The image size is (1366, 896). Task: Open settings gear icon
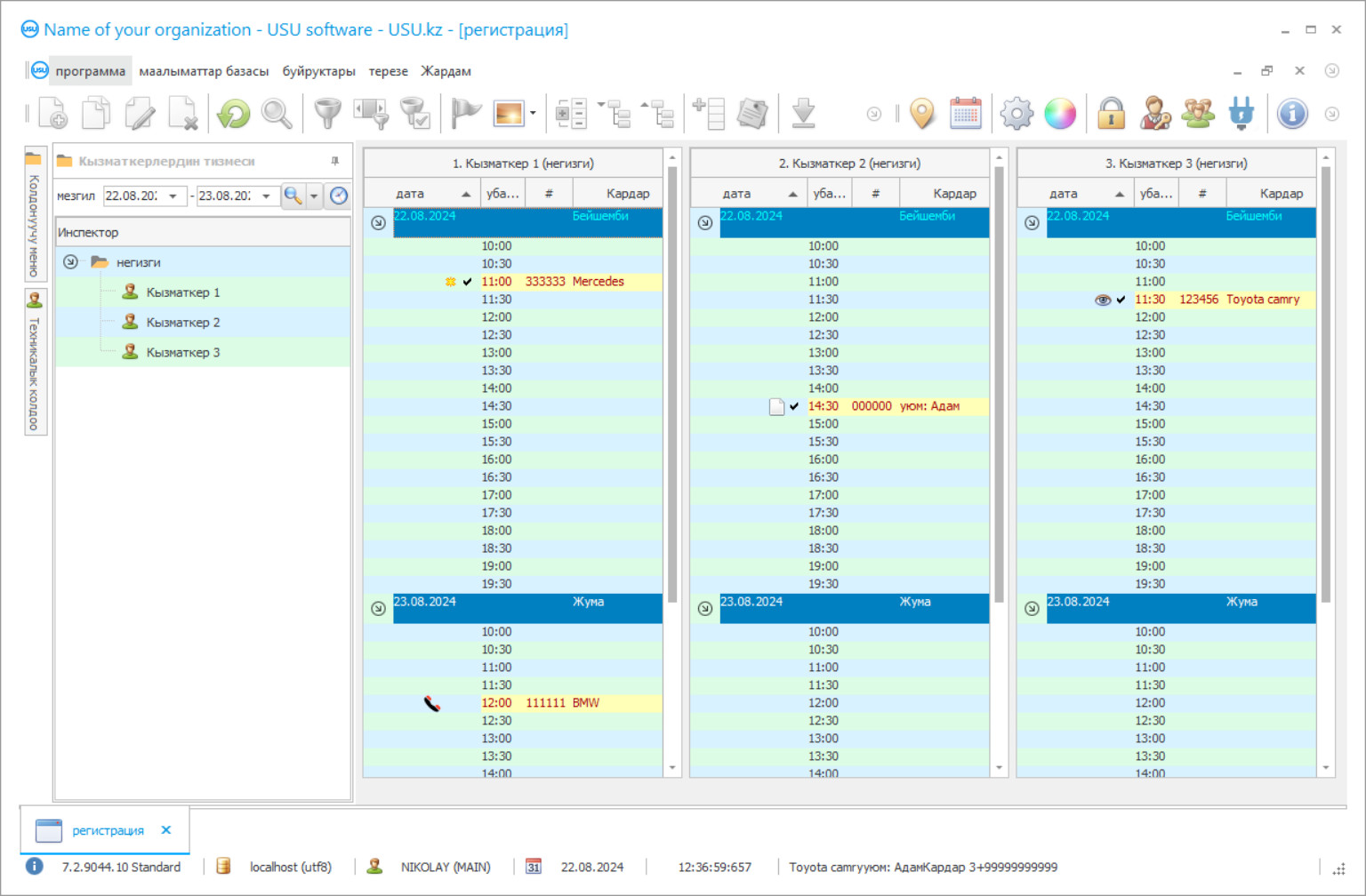pyautogui.click(x=1016, y=114)
